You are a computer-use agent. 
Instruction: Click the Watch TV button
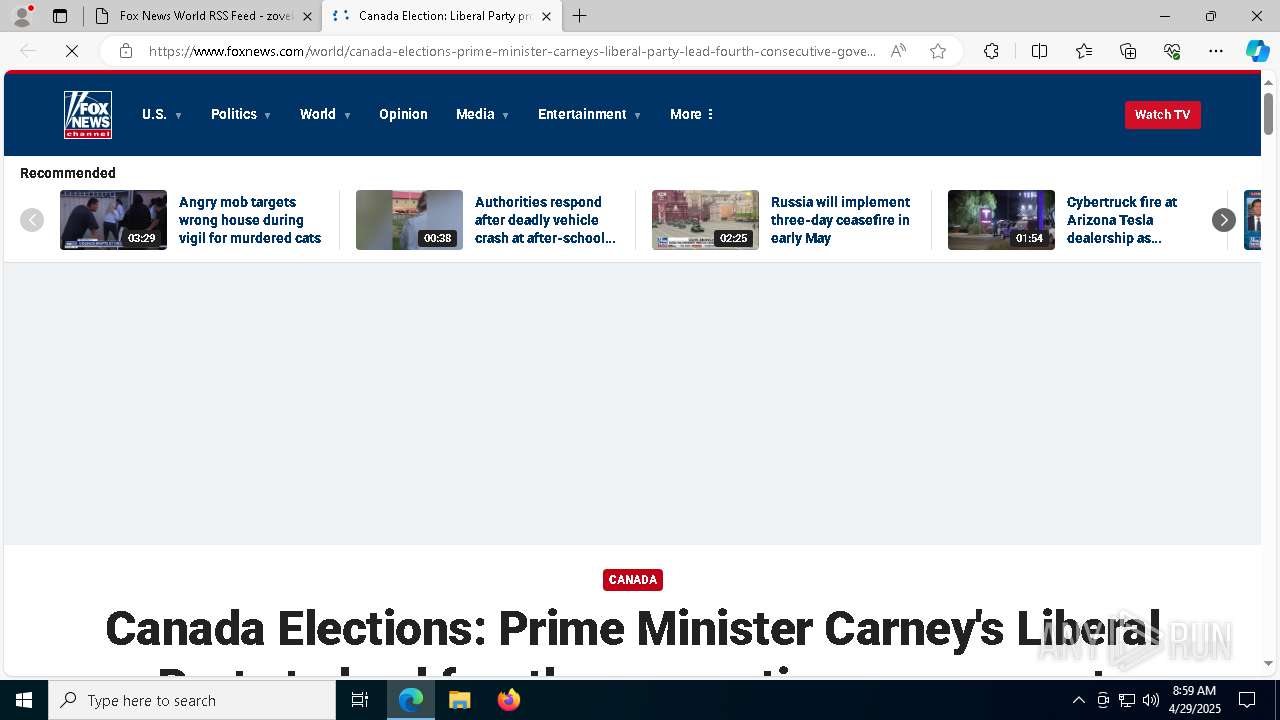pos(1162,114)
